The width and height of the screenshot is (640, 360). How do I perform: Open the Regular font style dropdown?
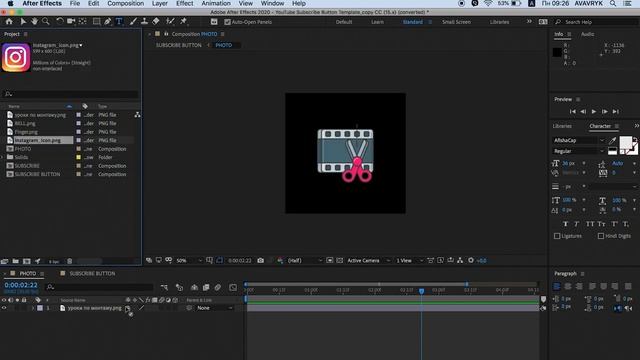[578, 151]
